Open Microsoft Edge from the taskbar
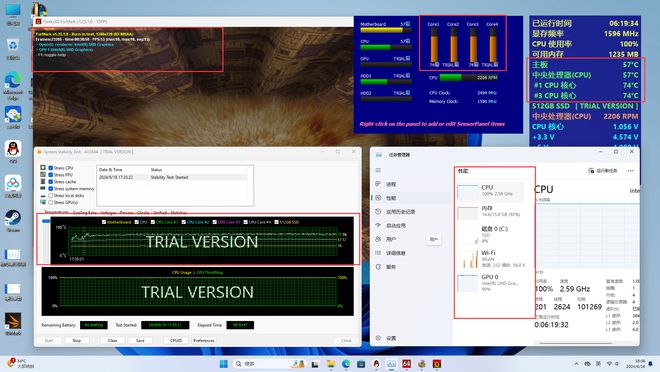 coord(346,364)
